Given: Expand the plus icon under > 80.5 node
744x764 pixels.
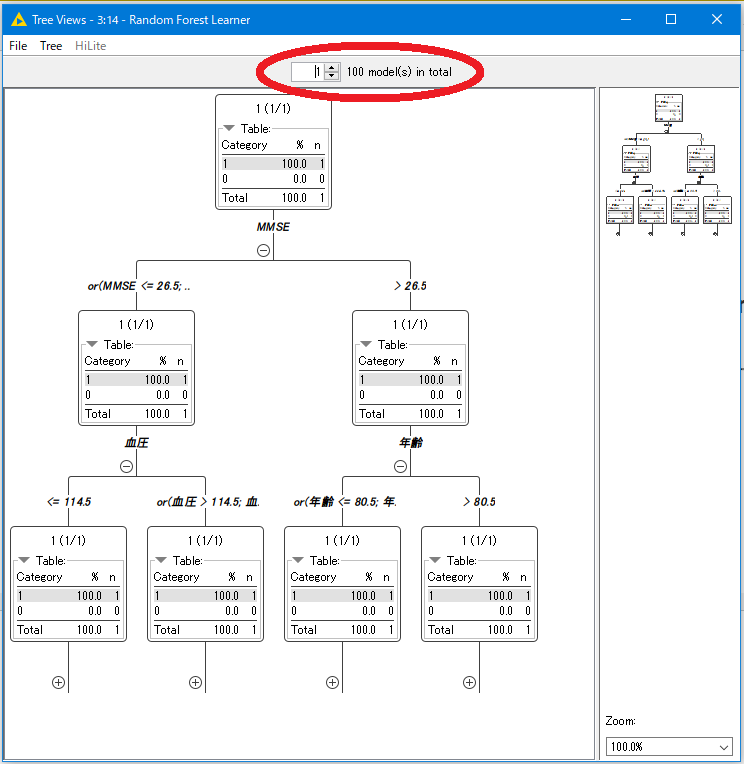Looking at the screenshot, I should coord(469,682).
